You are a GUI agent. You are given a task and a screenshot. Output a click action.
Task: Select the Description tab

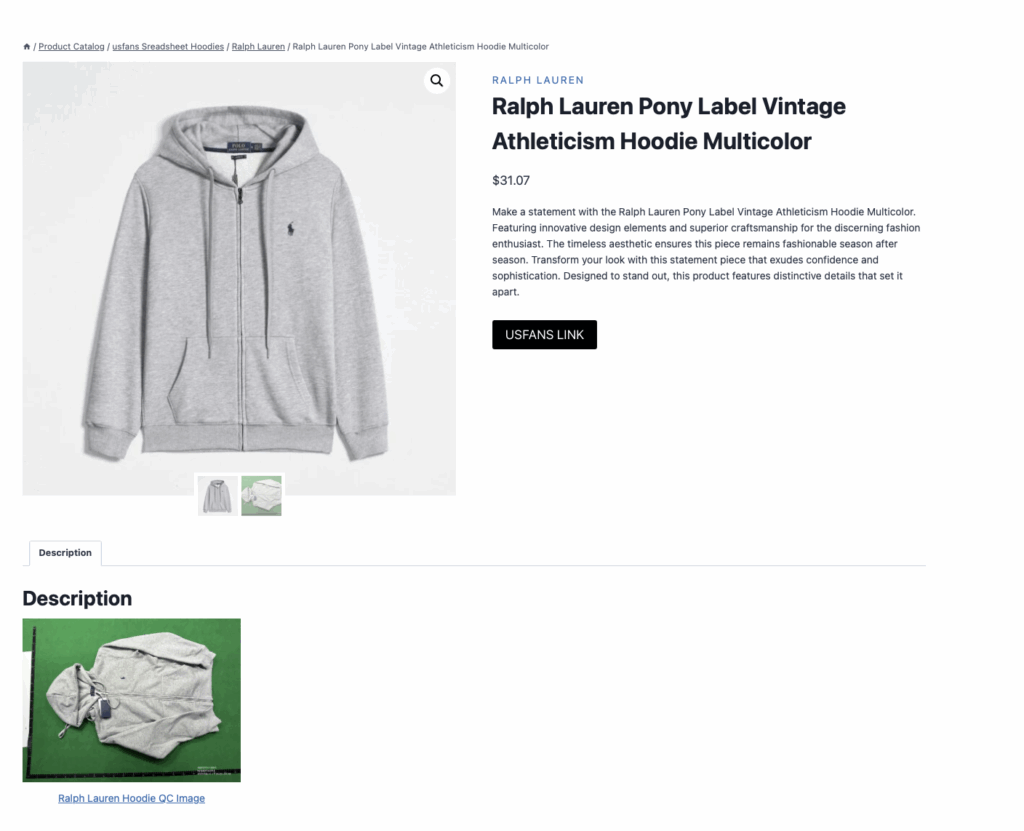65,553
